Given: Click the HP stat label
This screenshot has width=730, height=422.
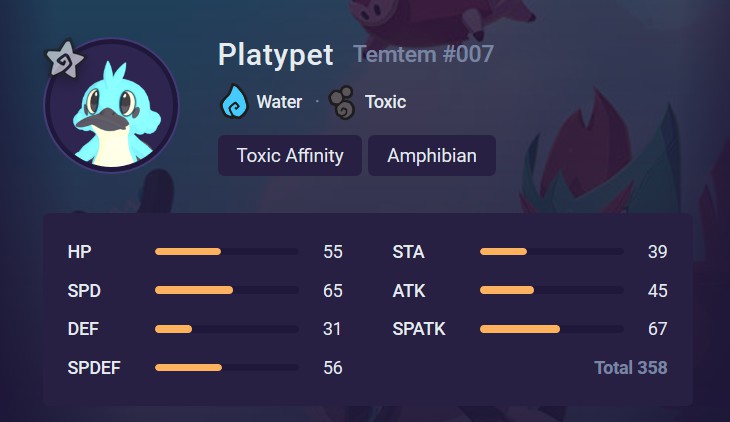Looking at the screenshot, I should (80, 252).
